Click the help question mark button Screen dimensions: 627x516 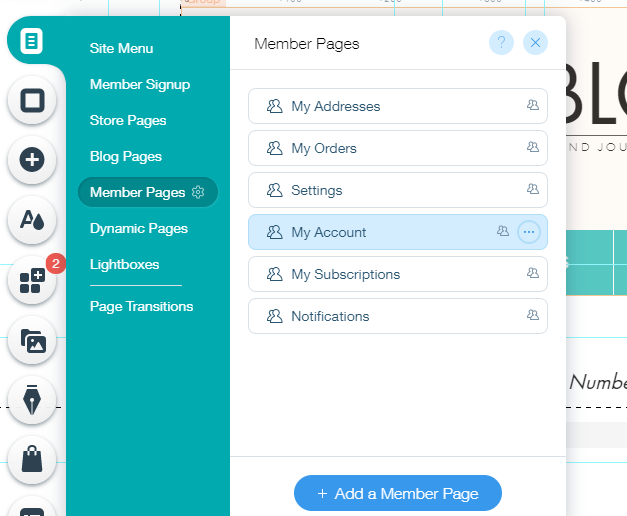[501, 42]
